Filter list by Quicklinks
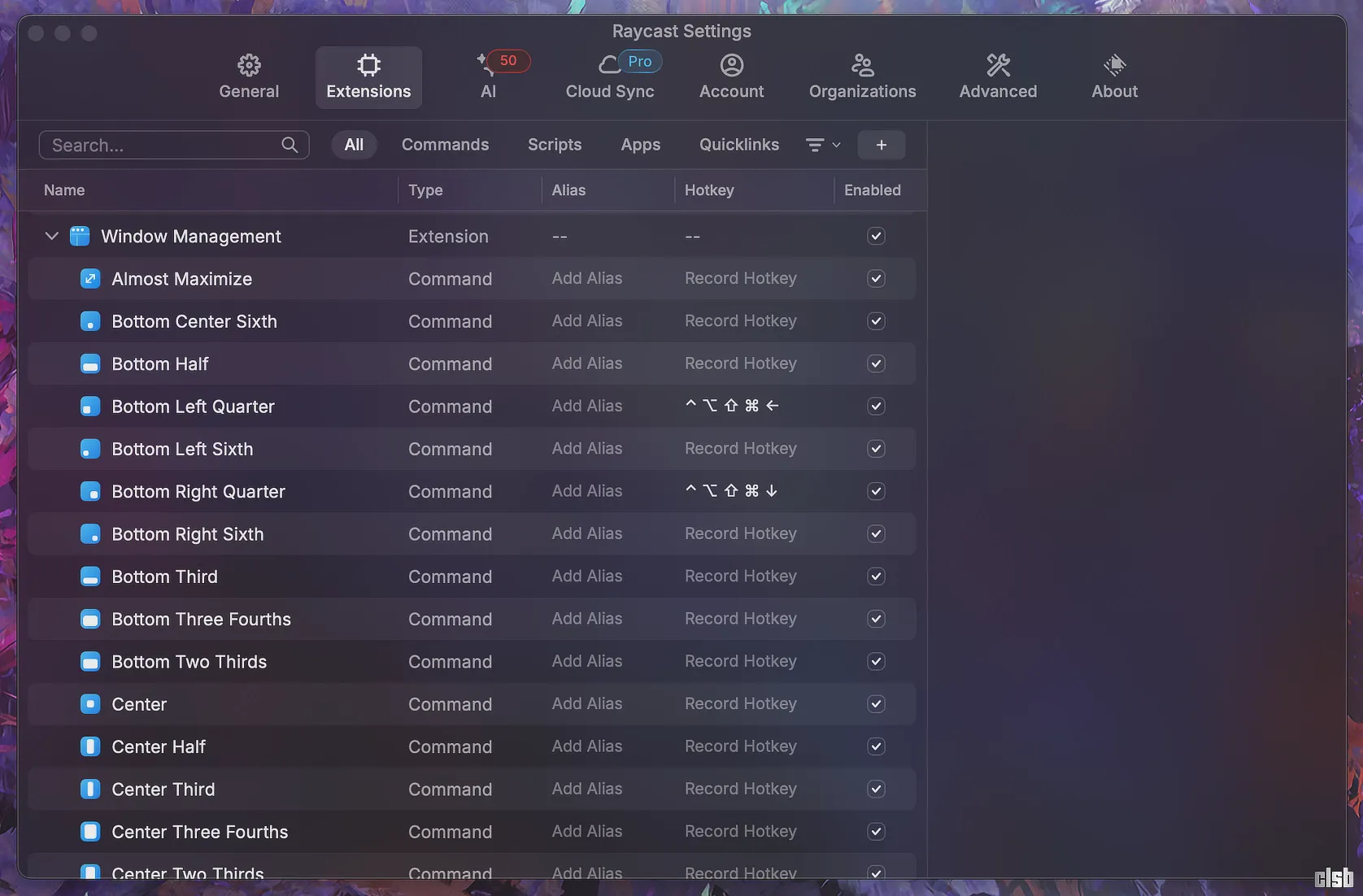The image size is (1363, 896). [739, 145]
